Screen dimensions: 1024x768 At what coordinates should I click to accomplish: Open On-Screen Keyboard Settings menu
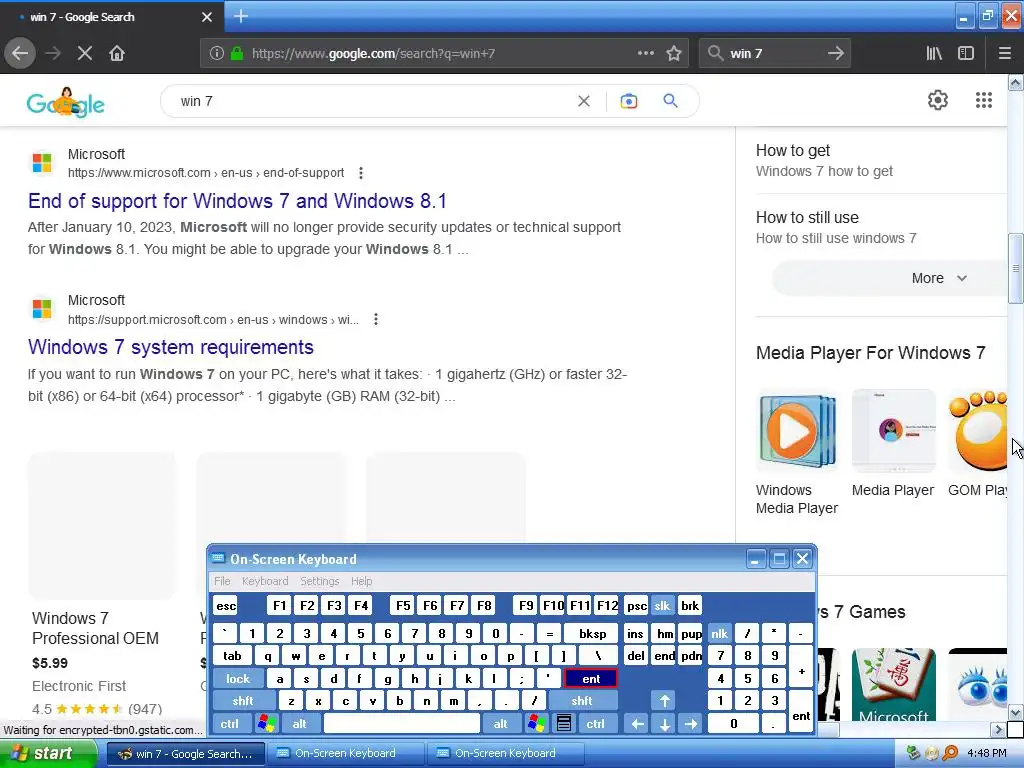coord(319,581)
